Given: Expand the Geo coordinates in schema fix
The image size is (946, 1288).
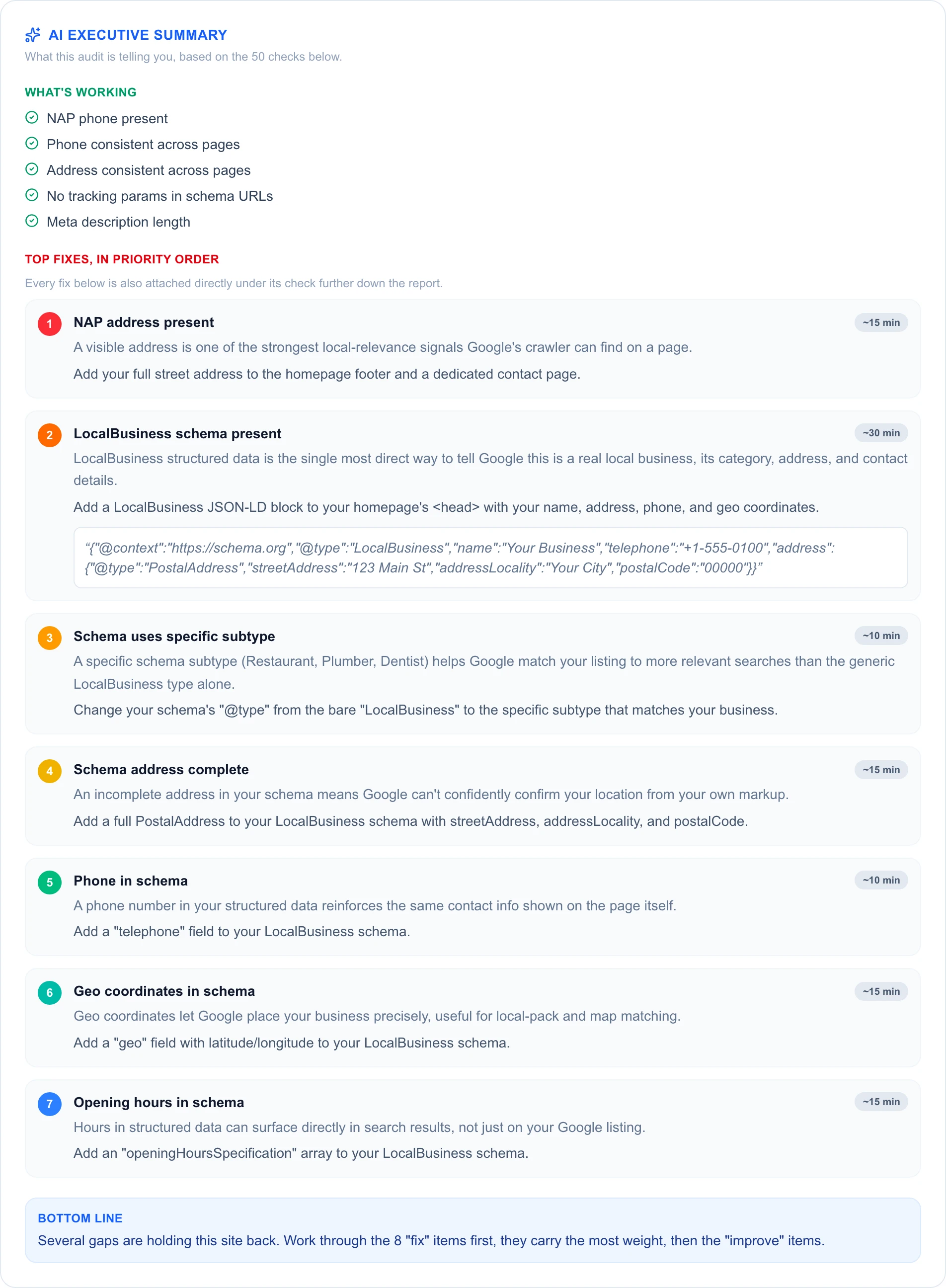Looking at the screenshot, I should [x=473, y=1018].
